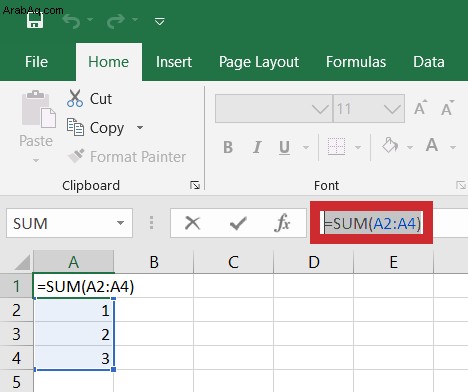Click the Paste clipboard icon

[39, 109]
